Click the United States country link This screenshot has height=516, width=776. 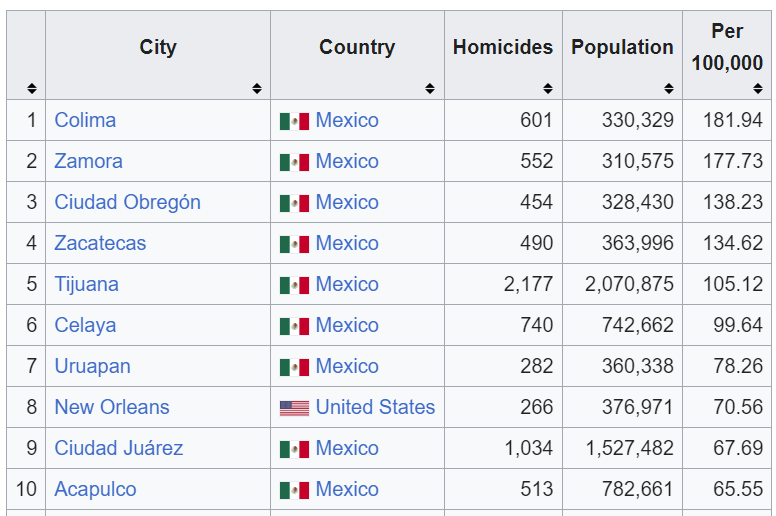click(x=375, y=407)
